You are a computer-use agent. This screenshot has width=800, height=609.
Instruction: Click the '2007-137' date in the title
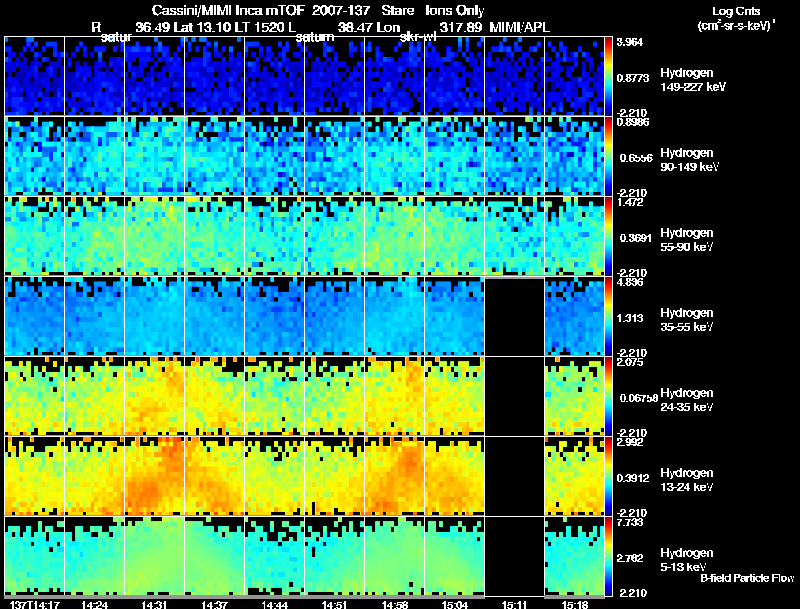click(x=341, y=10)
